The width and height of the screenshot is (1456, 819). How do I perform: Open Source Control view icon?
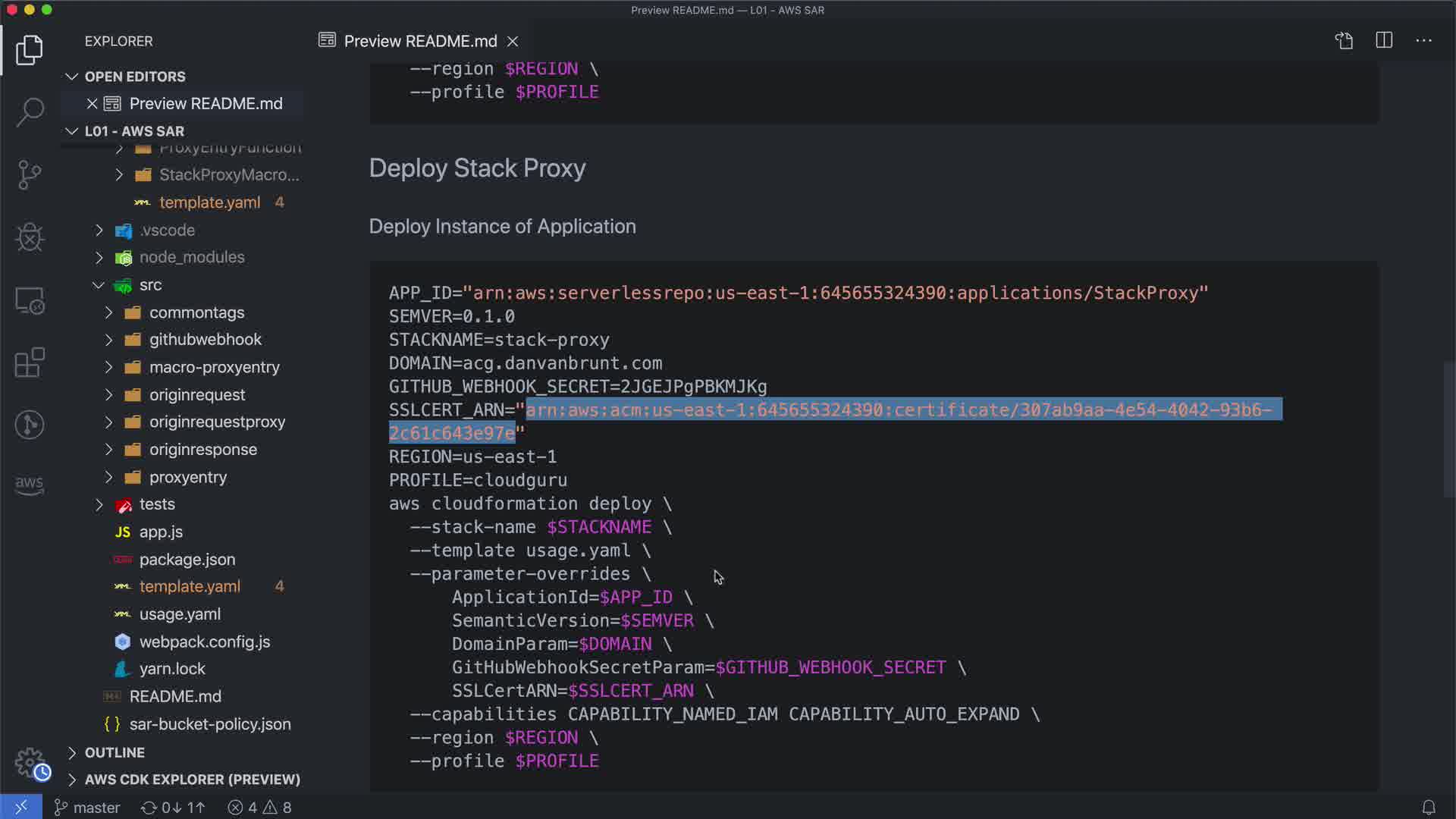click(30, 175)
